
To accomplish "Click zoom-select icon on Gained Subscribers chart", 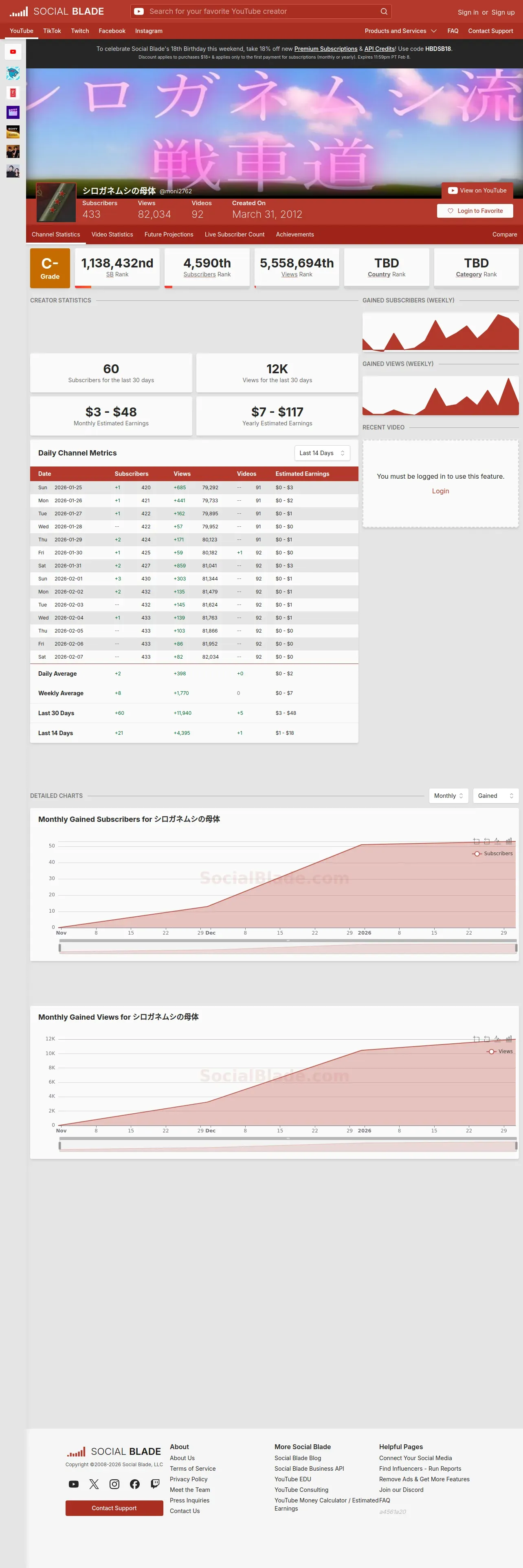I will pos(477,841).
